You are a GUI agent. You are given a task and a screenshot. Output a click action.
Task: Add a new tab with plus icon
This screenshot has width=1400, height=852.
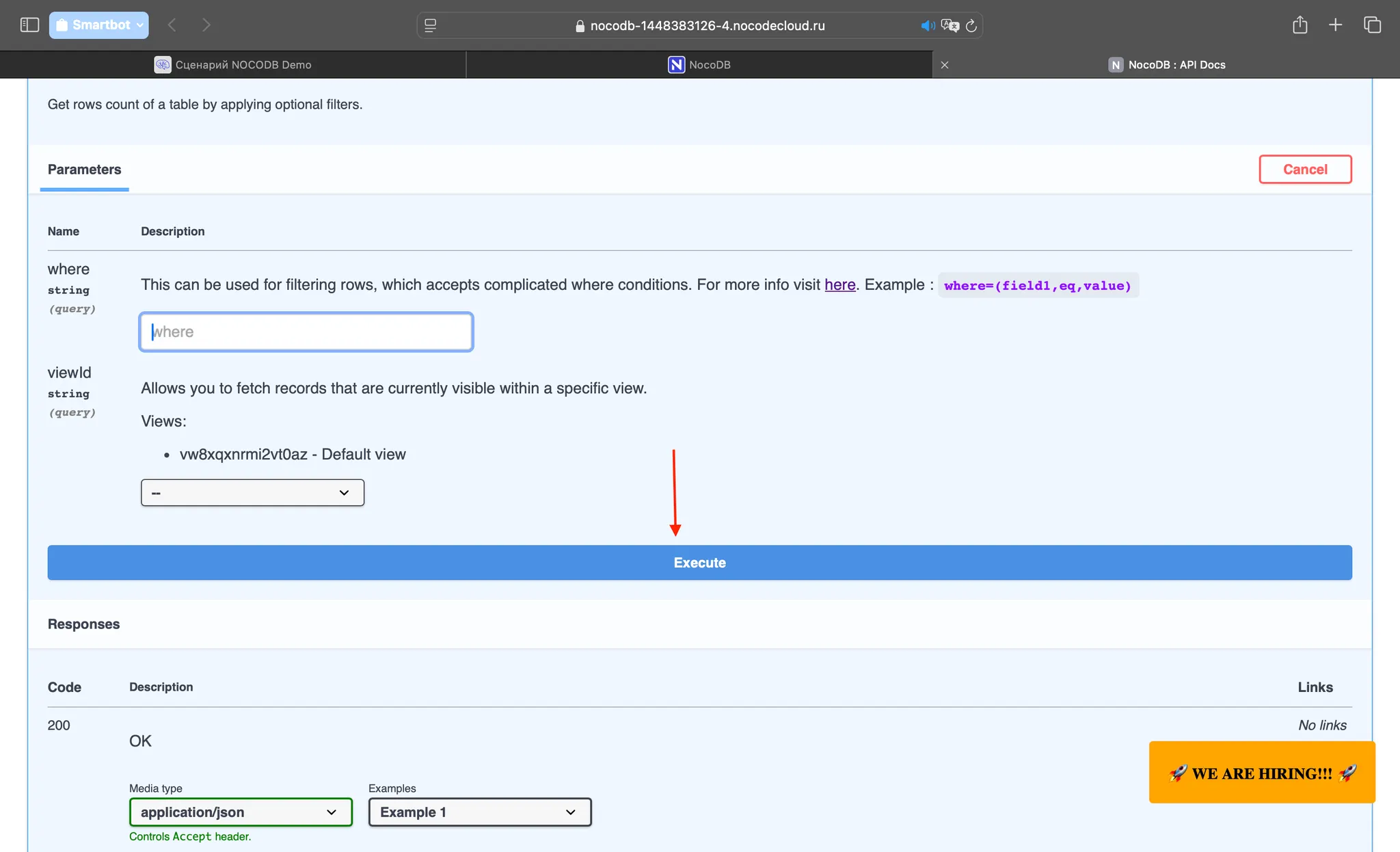pyautogui.click(x=1335, y=25)
